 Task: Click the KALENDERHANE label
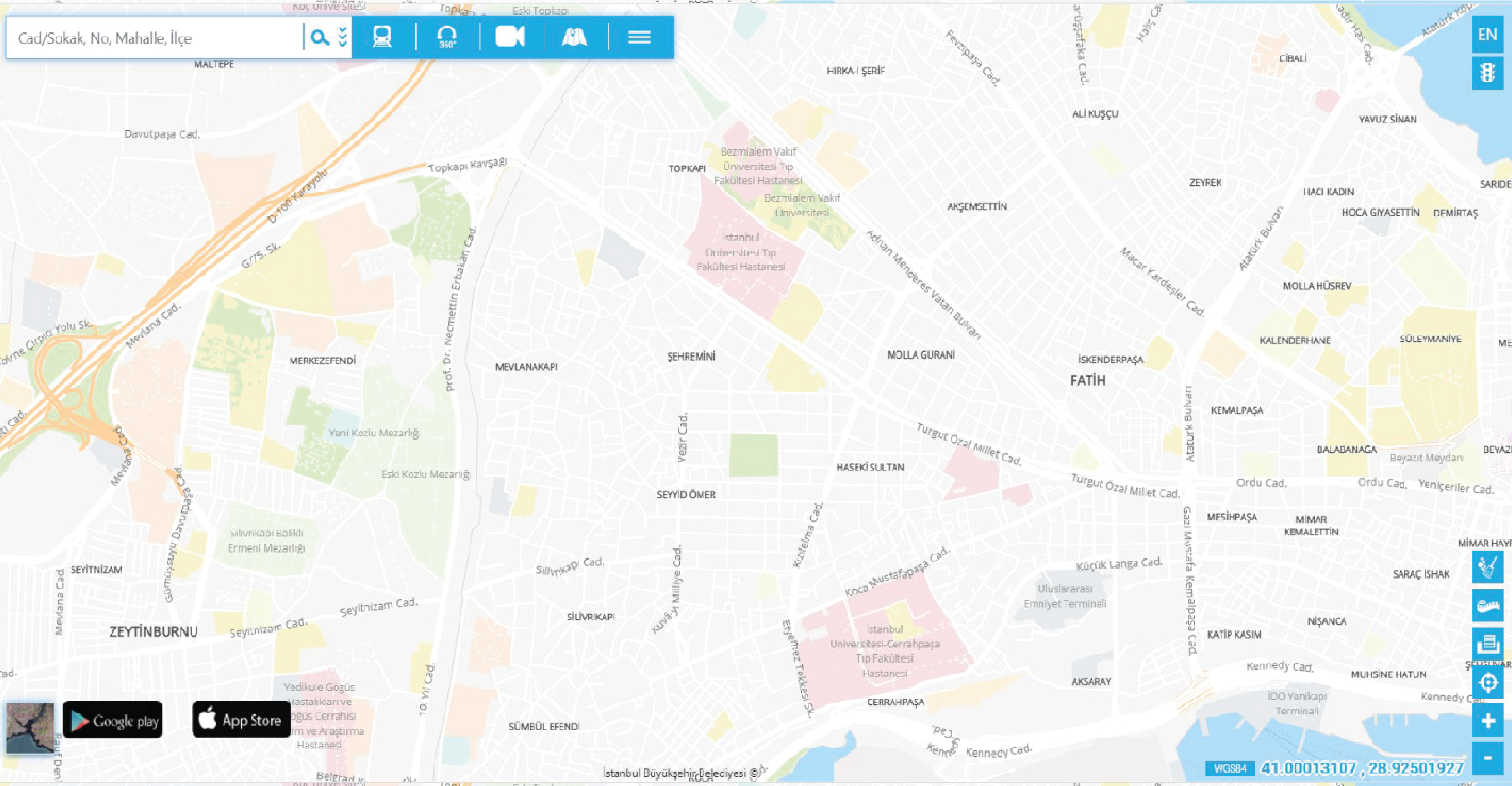pyautogui.click(x=1295, y=340)
